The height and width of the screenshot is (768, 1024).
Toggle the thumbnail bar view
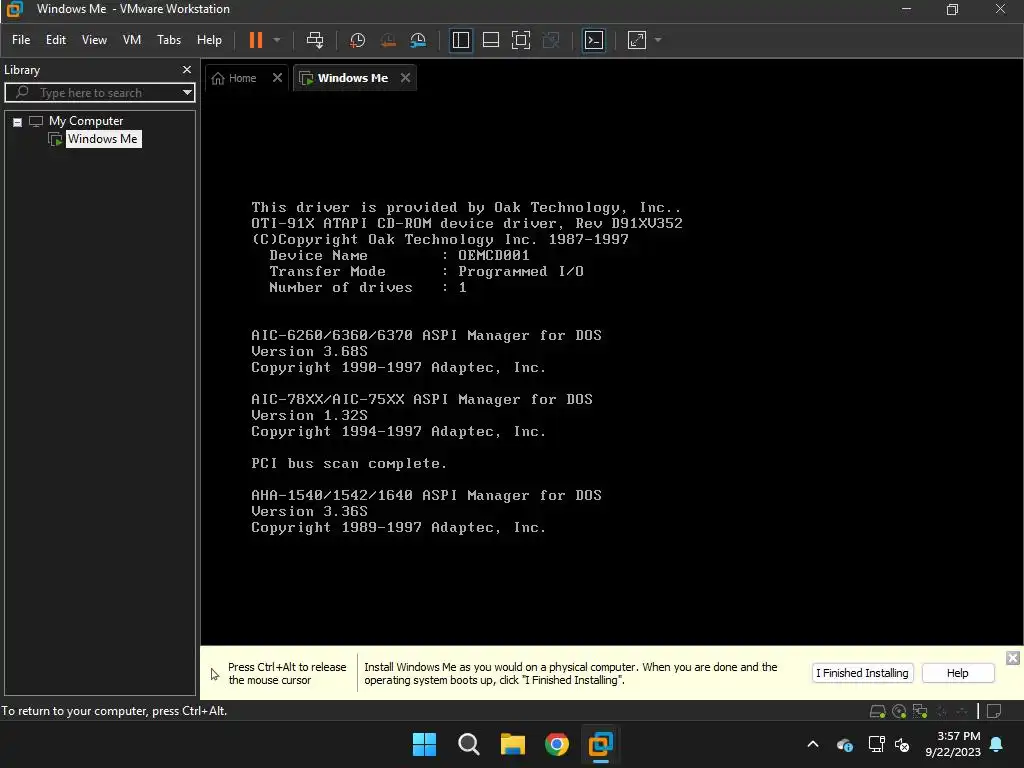pyautogui.click(x=490, y=40)
